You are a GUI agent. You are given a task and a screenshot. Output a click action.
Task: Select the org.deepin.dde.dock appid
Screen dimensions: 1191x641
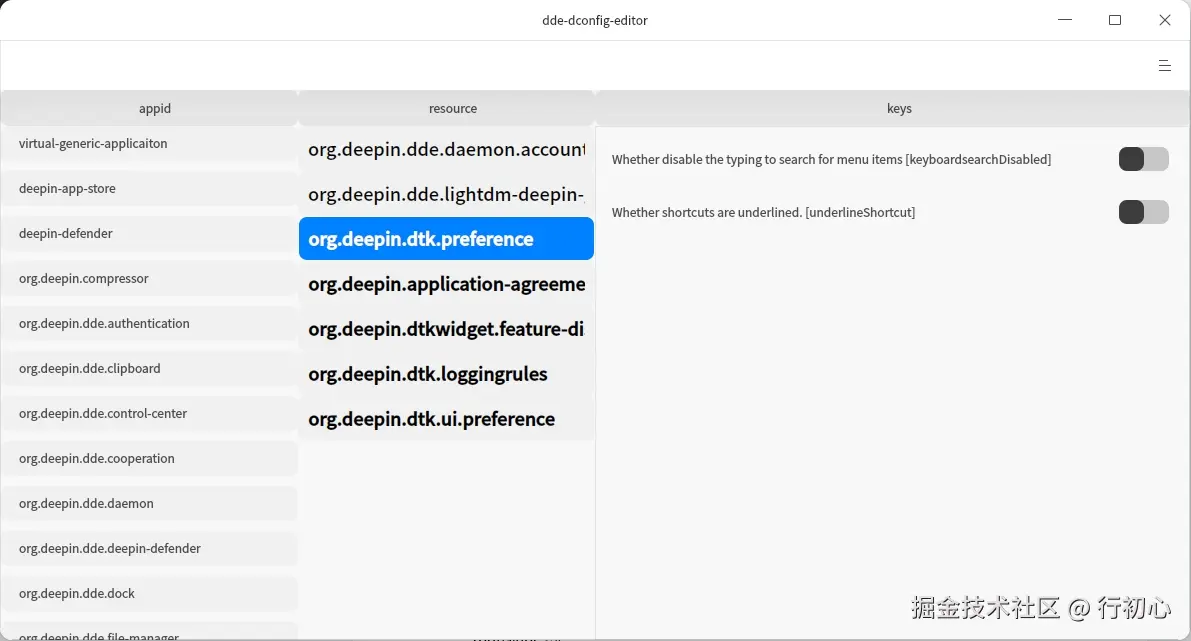click(x=75, y=593)
